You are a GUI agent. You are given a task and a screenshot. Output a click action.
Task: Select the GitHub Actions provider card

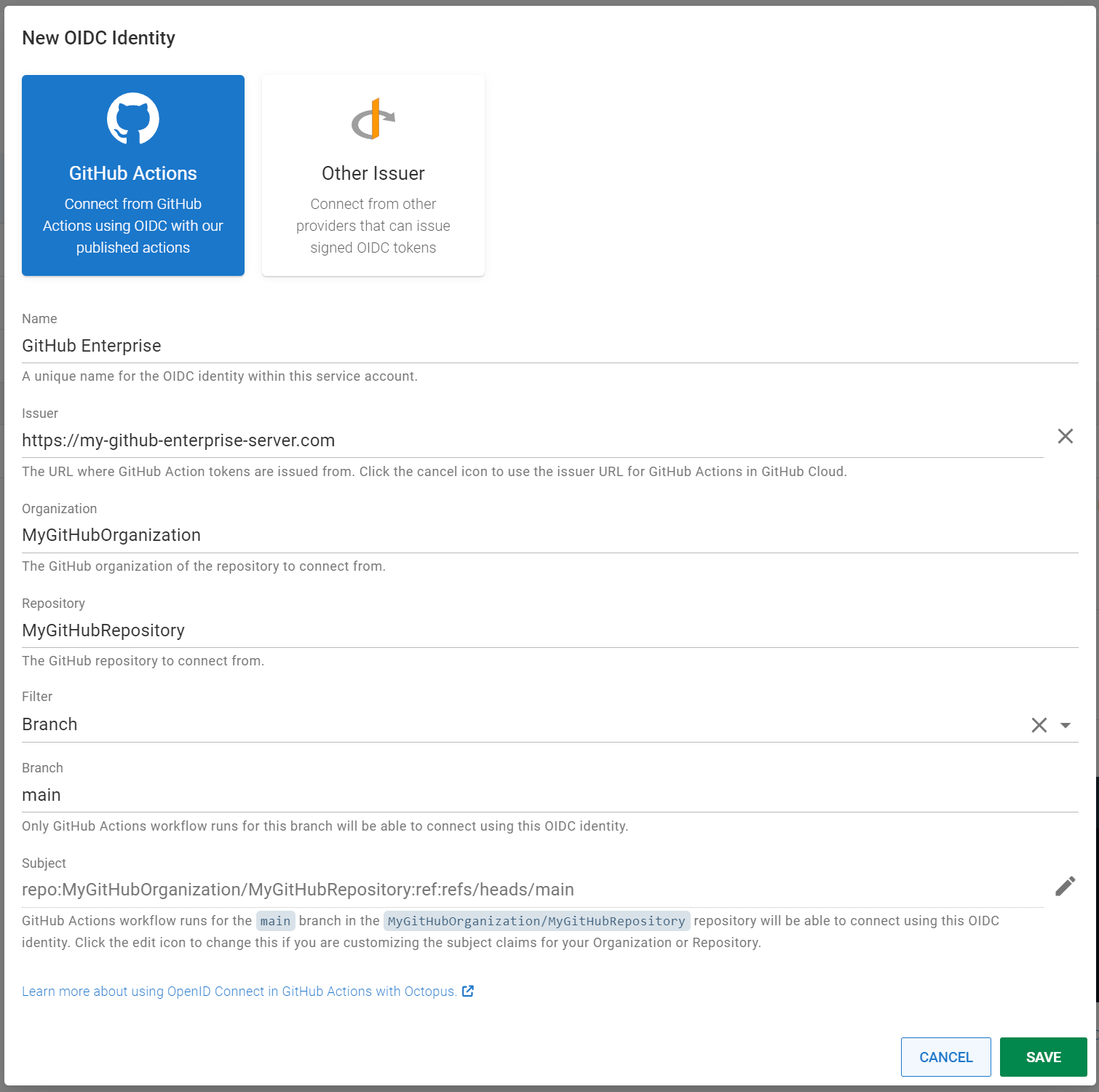click(x=132, y=175)
